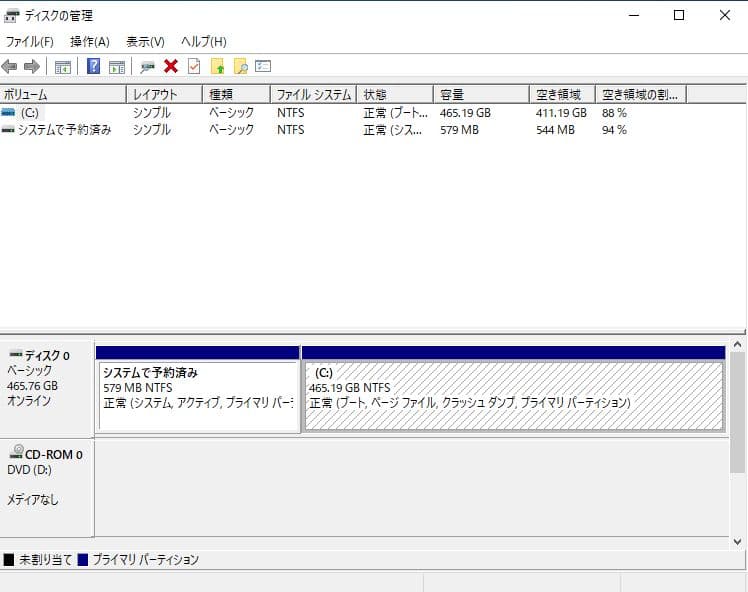Sort by 空き領域の割... column header
748x592 pixels.
pos(641,94)
